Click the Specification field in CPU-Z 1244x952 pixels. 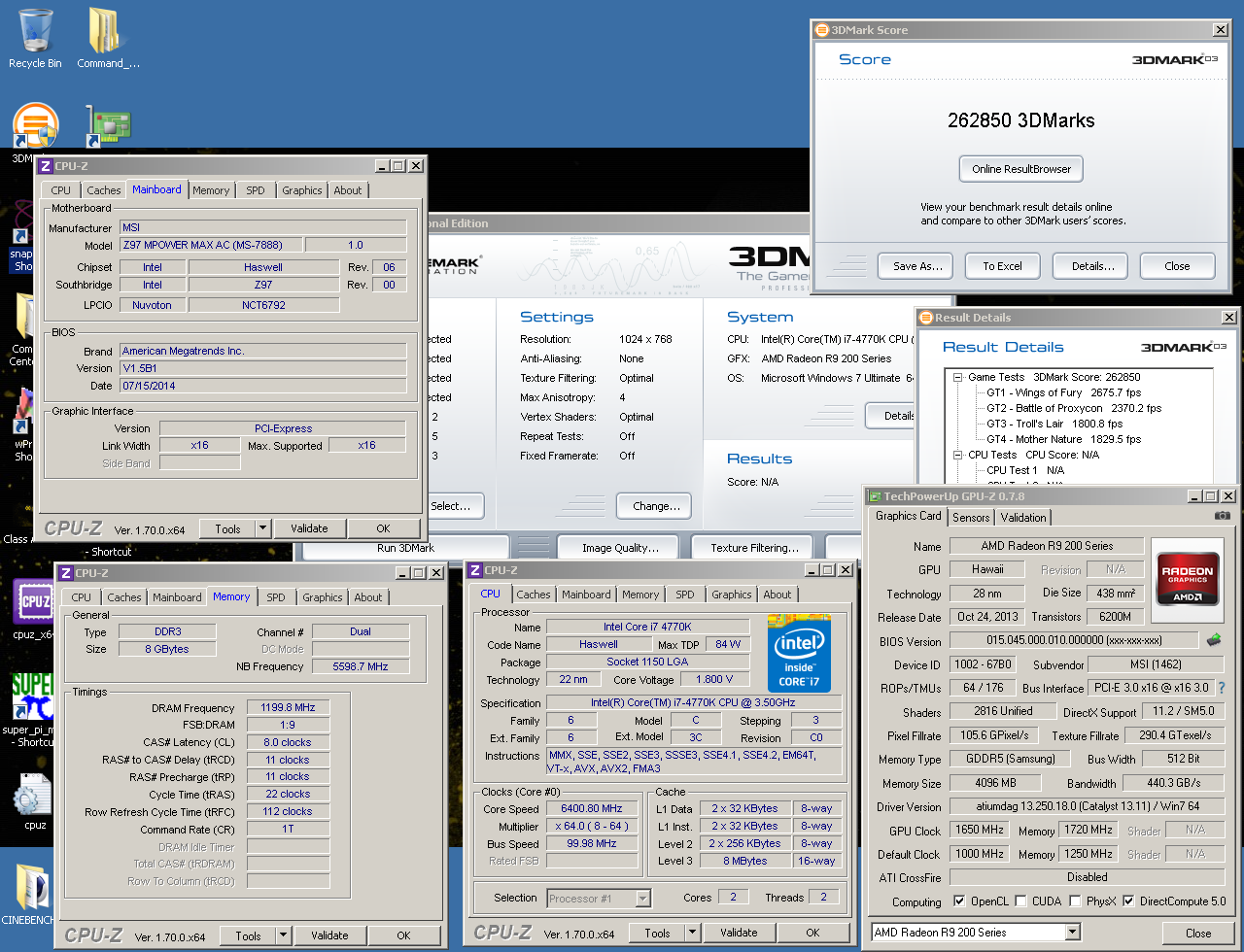[x=694, y=702]
